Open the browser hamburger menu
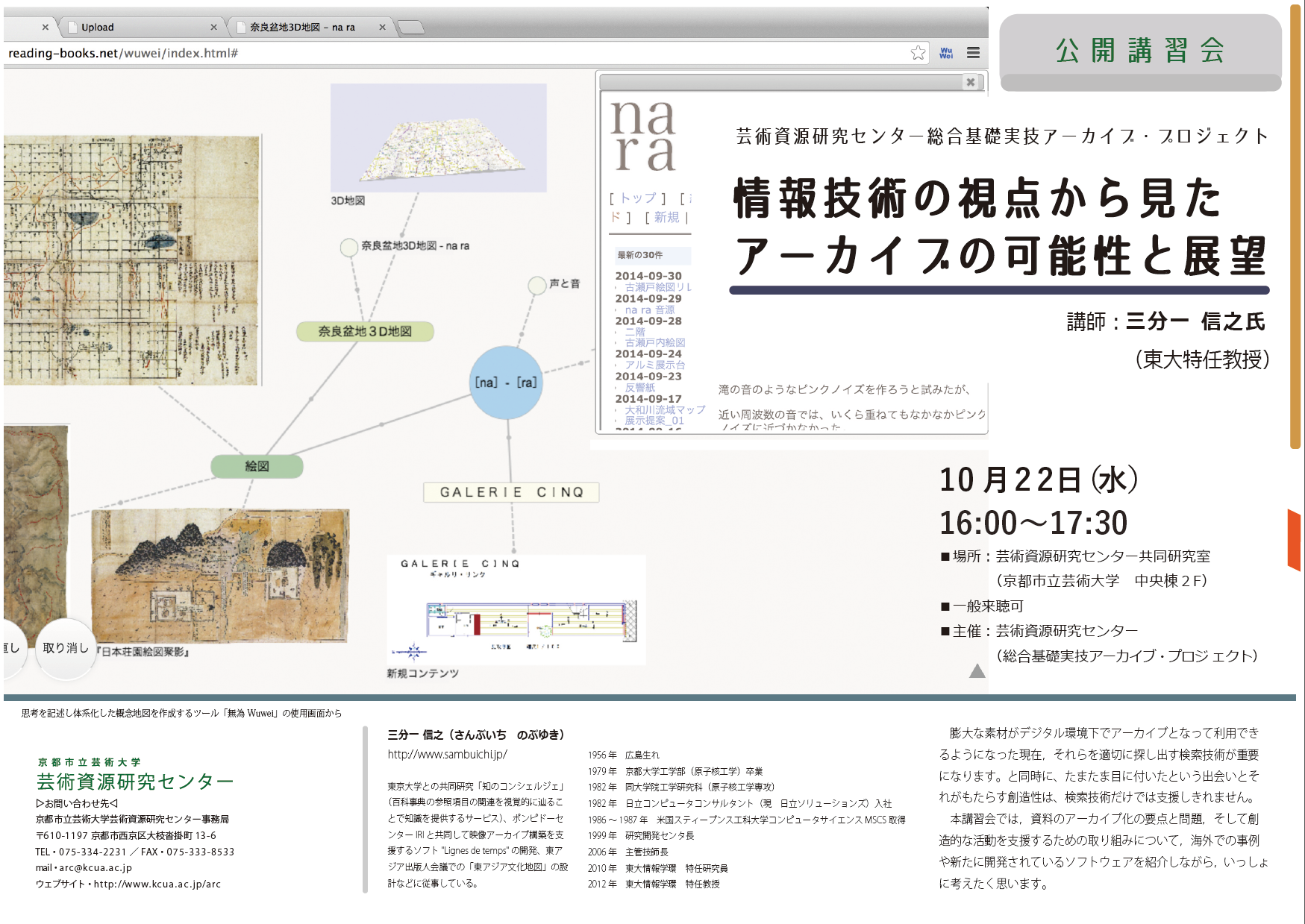 (973, 53)
